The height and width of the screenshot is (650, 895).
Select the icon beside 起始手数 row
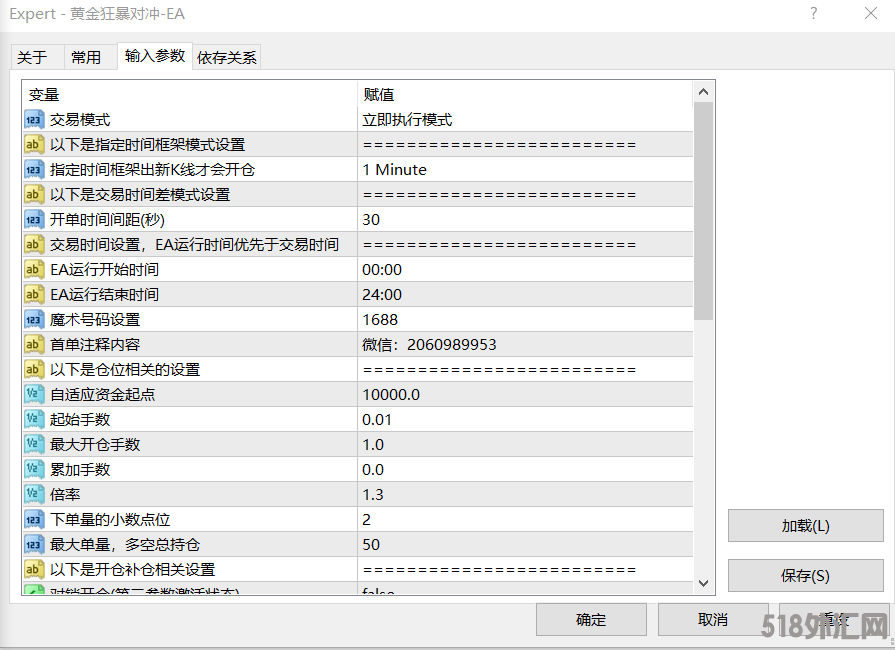point(34,420)
